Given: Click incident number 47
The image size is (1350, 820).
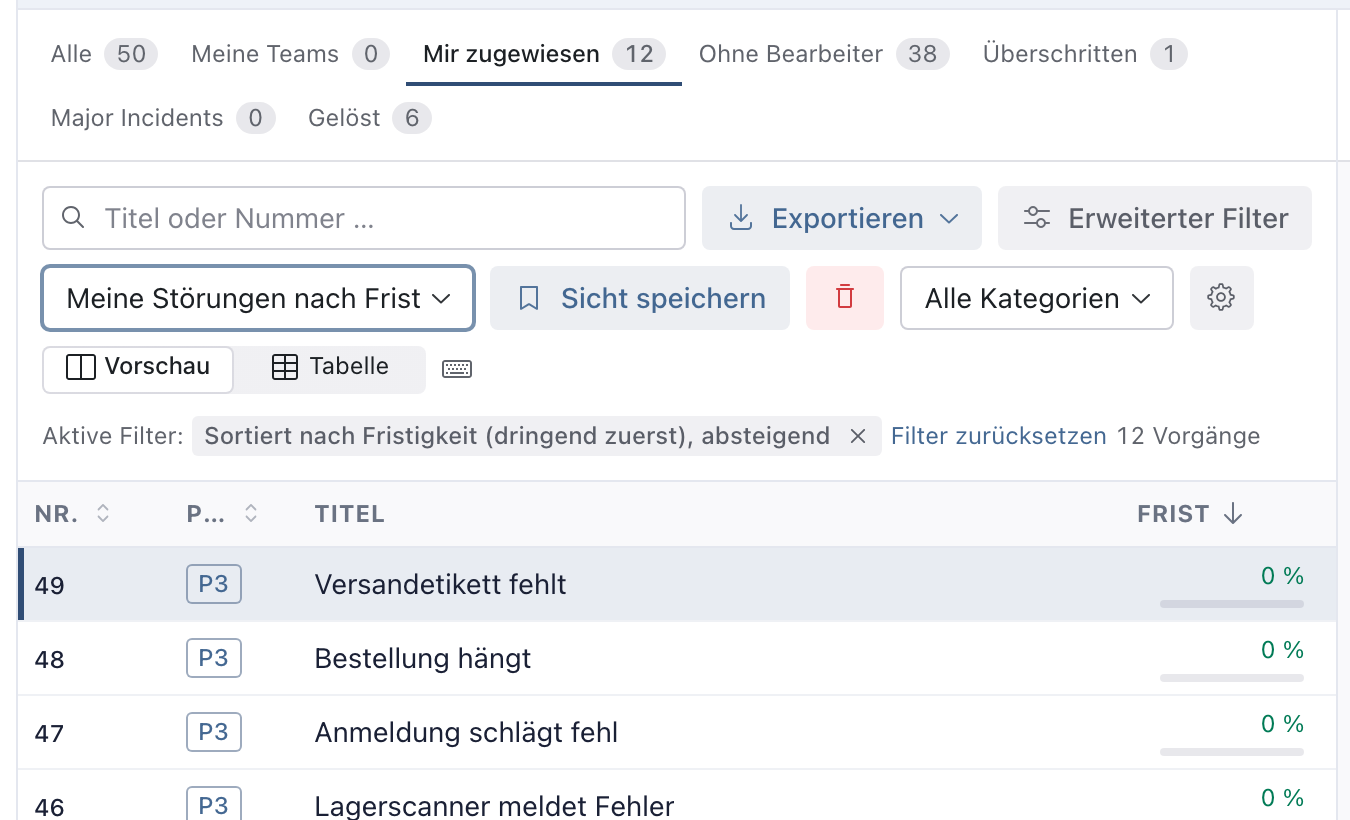Looking at the screenshot, I should tap(49, 733).
